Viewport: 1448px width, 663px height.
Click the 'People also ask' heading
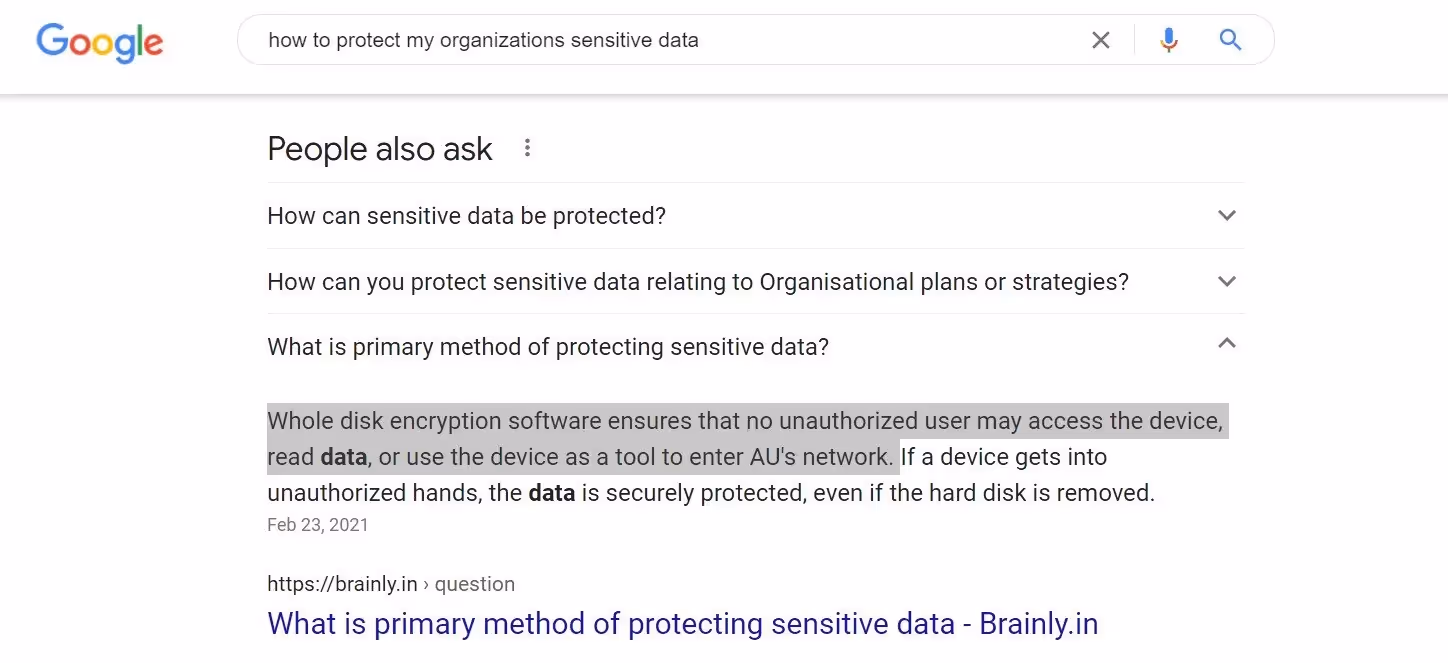379,148
